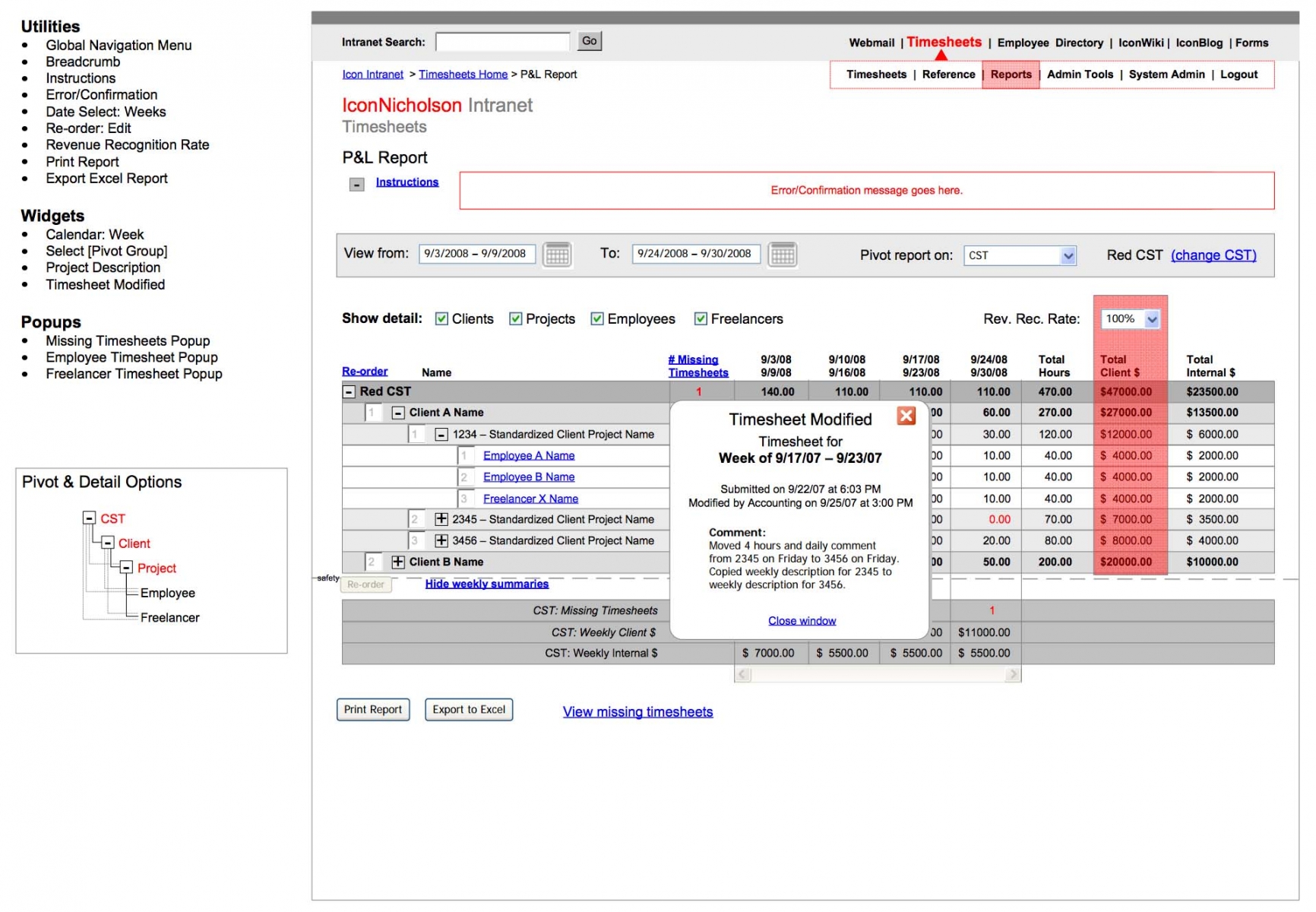
Task: Close the Timesheet Modified popup with red X
Action: tap(906, 416)
